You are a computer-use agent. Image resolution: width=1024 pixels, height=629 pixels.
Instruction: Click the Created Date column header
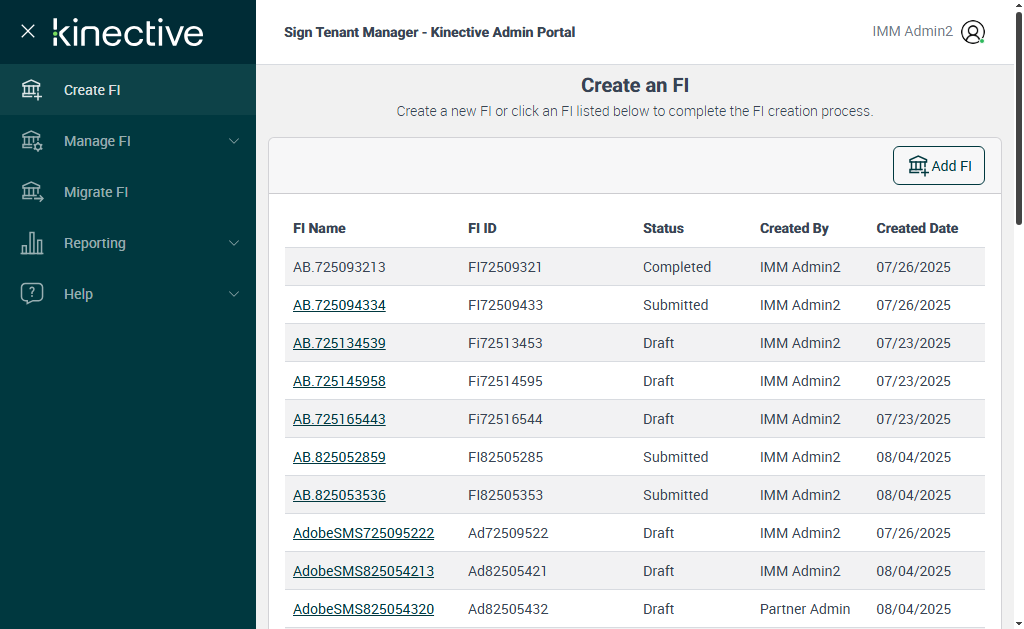pos(917,228)
